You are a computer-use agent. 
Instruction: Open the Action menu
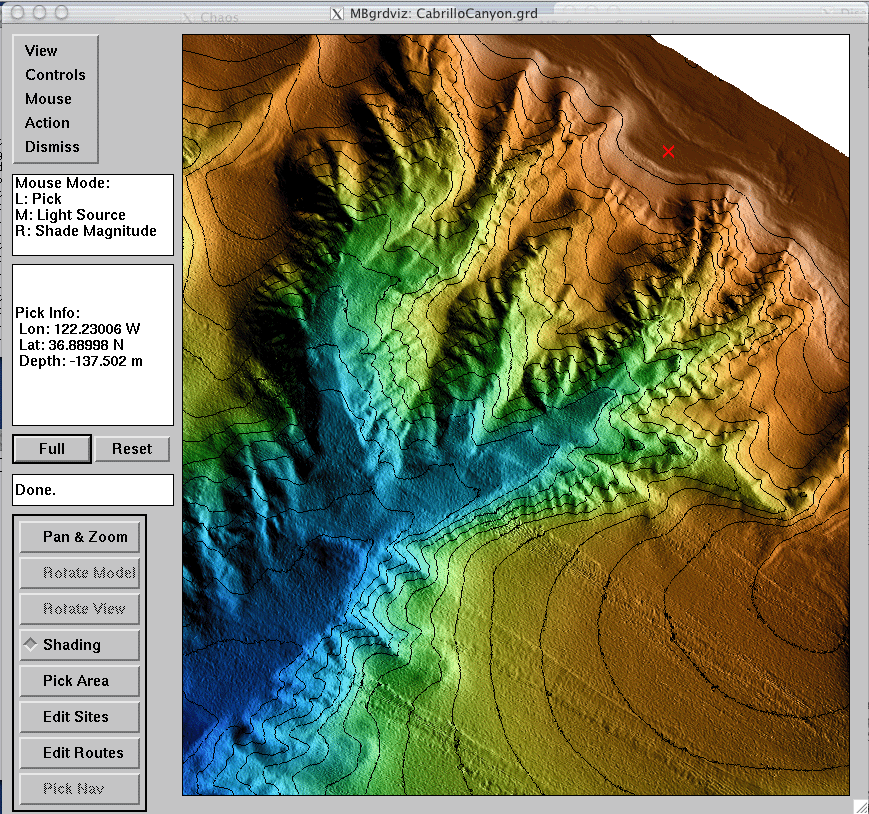pos(47,123)
